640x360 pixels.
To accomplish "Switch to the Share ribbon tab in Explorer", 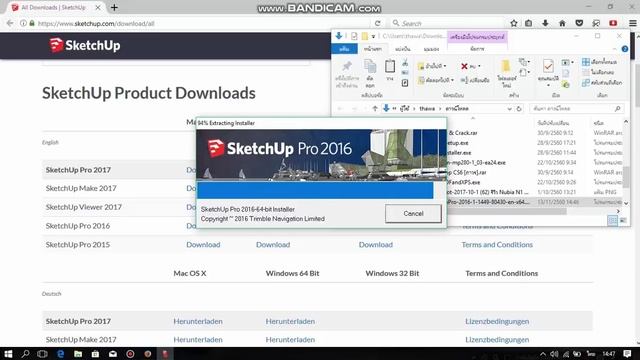I will 402,49.
